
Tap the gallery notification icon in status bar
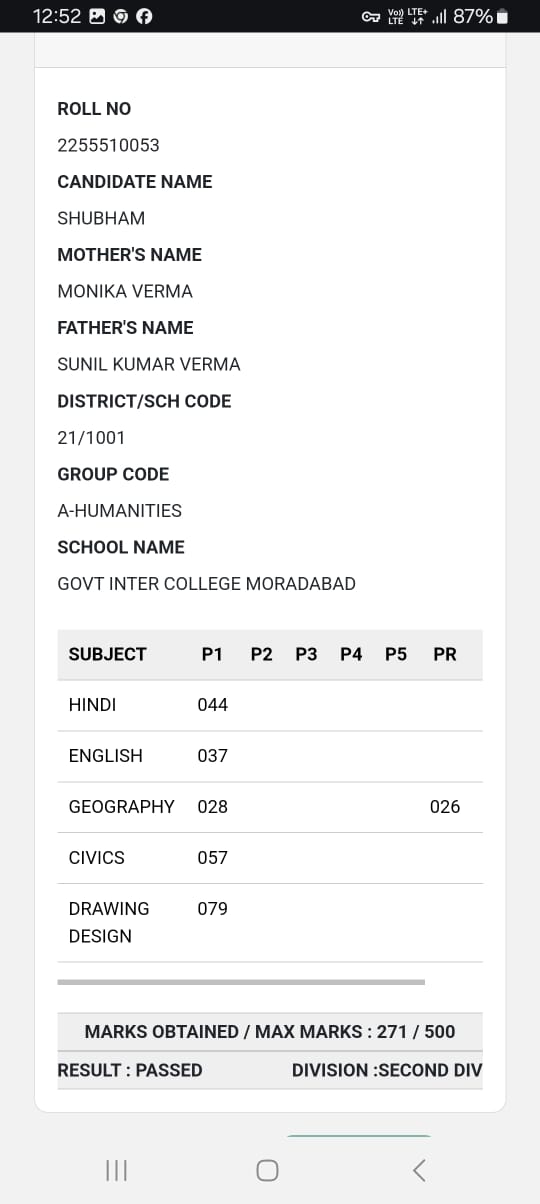(x=97, y=16)
